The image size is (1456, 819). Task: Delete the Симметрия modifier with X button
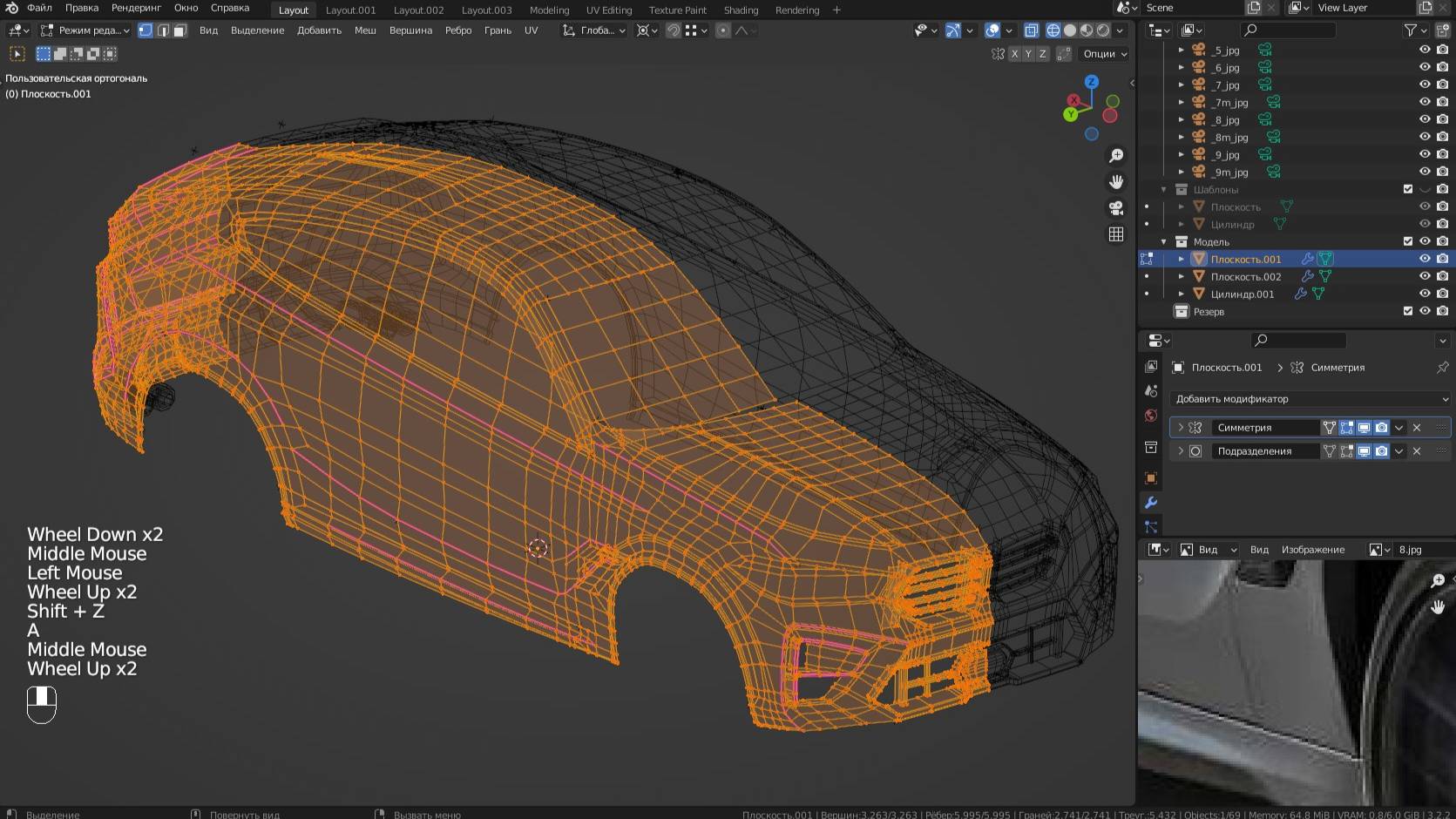click(1417, 427)
